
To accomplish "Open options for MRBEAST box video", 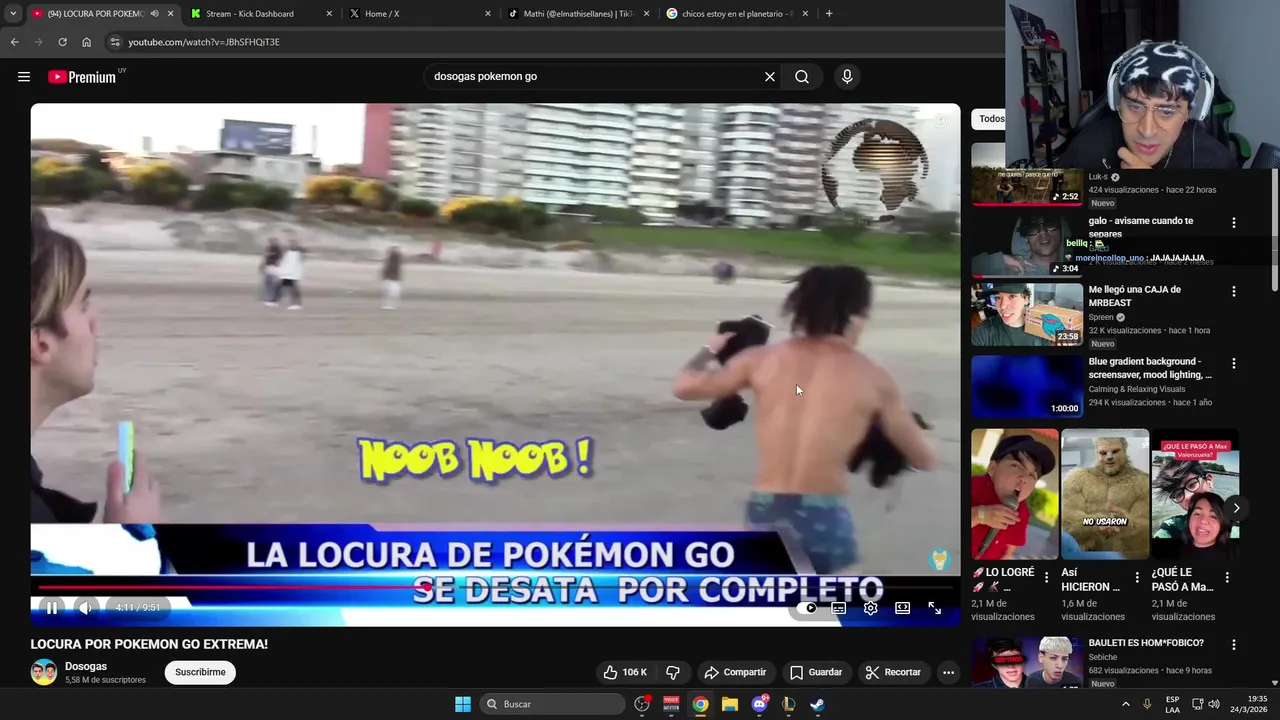I will point(1233,291).
